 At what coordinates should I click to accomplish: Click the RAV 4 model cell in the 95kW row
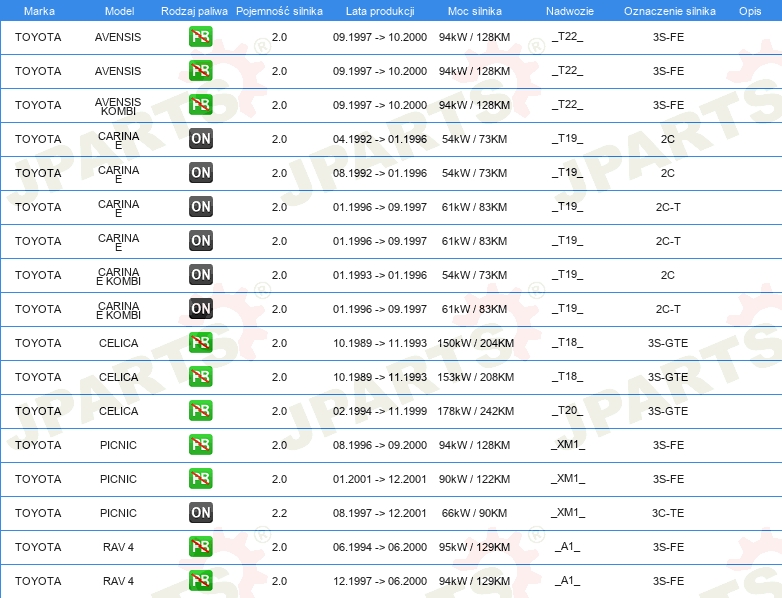click(118, 547)
